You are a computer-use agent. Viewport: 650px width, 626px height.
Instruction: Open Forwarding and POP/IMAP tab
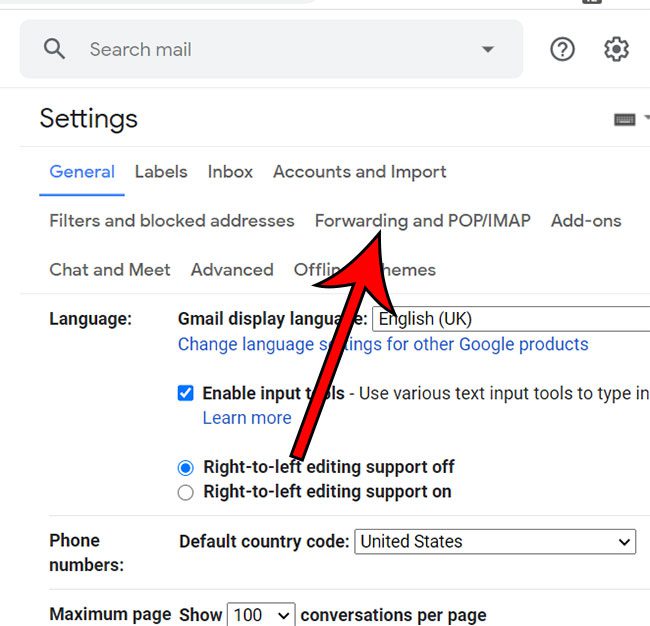click(422, 220)
